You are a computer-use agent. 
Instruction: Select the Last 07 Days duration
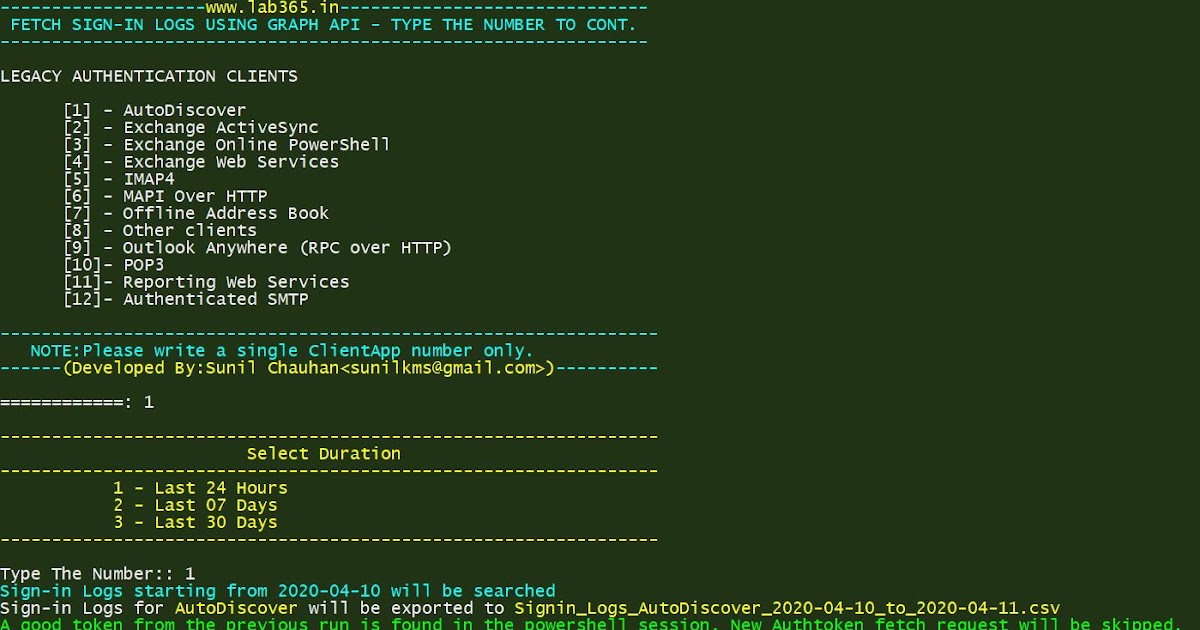(193, 505)
